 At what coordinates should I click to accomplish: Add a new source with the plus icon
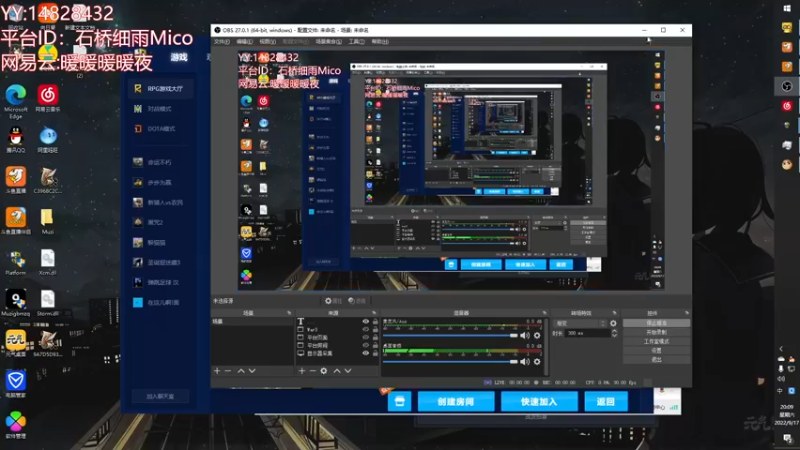[302, 371]
